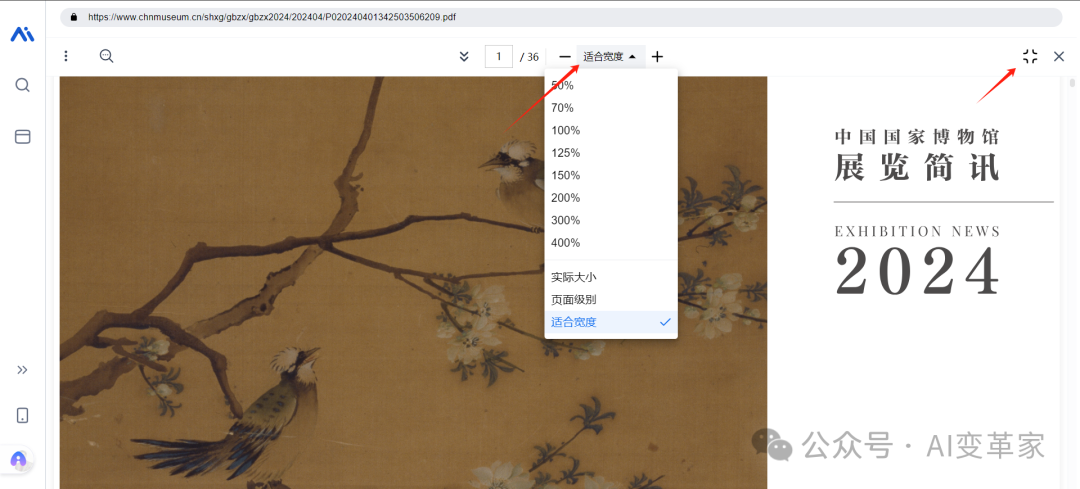This screenshot has height=489, width=1080.
Task: Click the mobile phone icon in the sidebar
Action: click(22, 415)
